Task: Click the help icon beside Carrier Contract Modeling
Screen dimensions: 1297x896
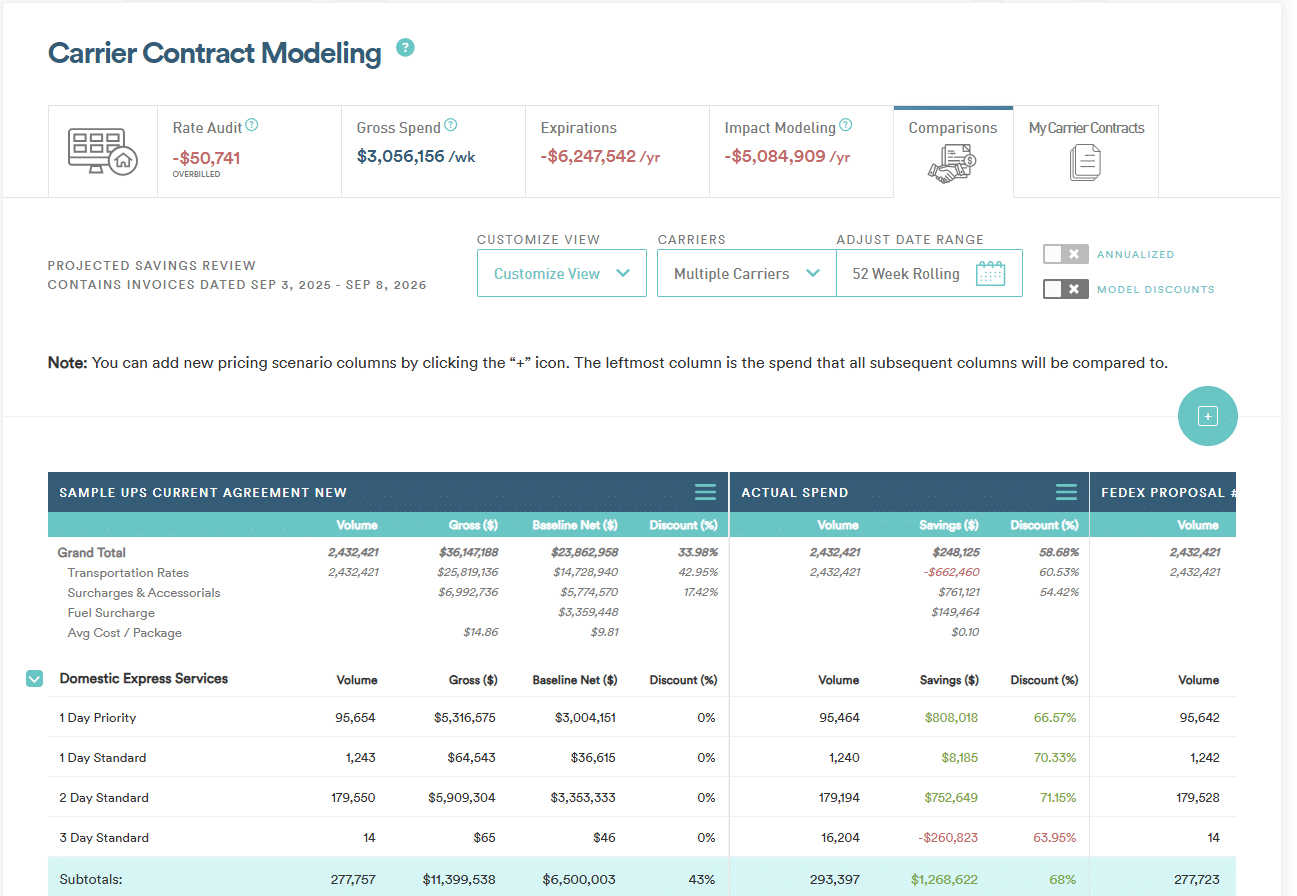Action: pos(405,48)
